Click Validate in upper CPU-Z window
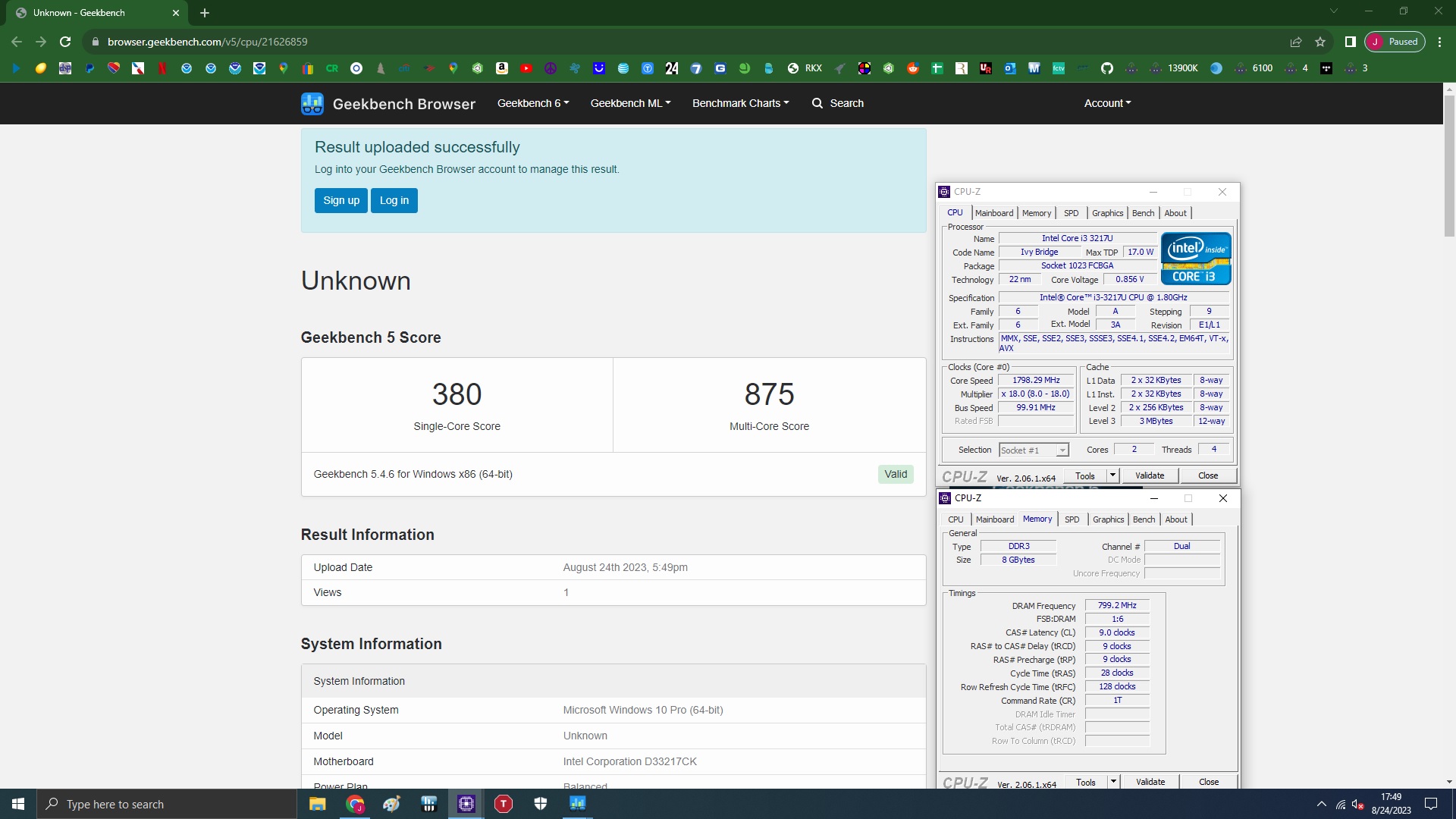Viewport: 1456px width, 819px height. pyautogui.click(x=1150, y=475)
